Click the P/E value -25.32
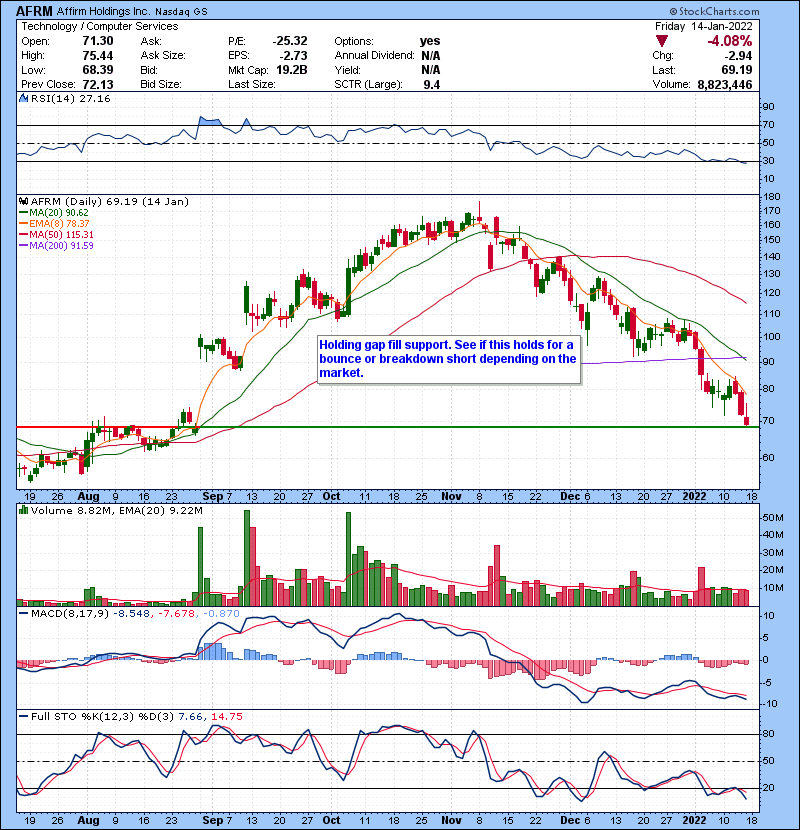 tap(290, 41)
